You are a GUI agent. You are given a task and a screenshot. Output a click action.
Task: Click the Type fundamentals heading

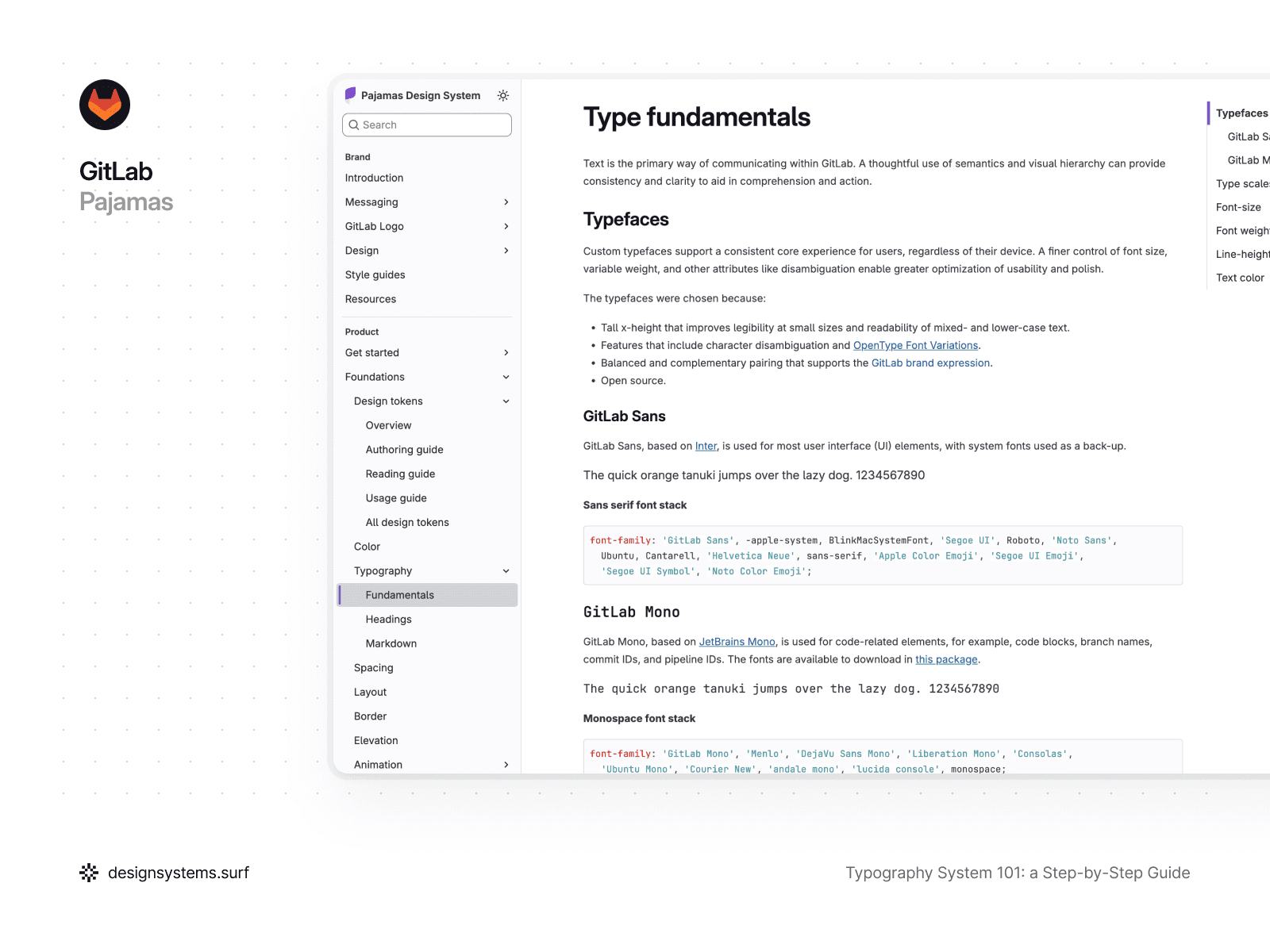tap(696, 117)
